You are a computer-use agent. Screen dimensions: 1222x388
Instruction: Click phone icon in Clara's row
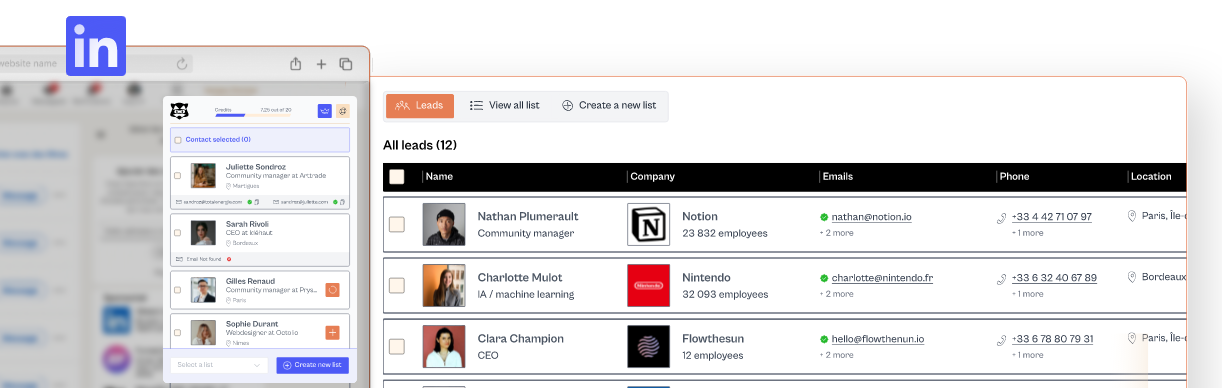click(1002, 339)
